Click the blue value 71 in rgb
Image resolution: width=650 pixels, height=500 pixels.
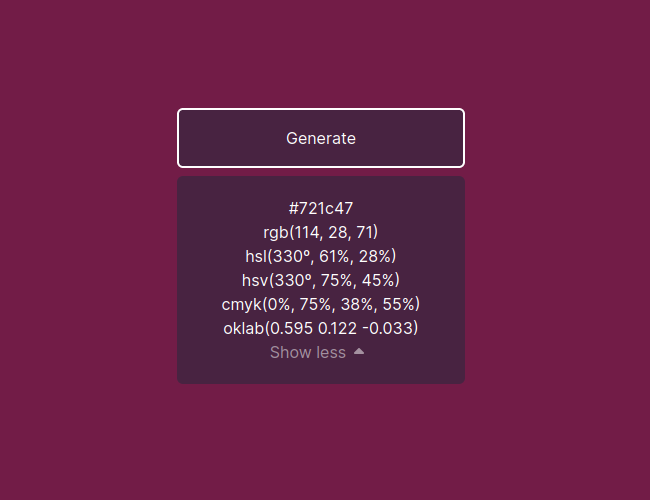point(365,232)
